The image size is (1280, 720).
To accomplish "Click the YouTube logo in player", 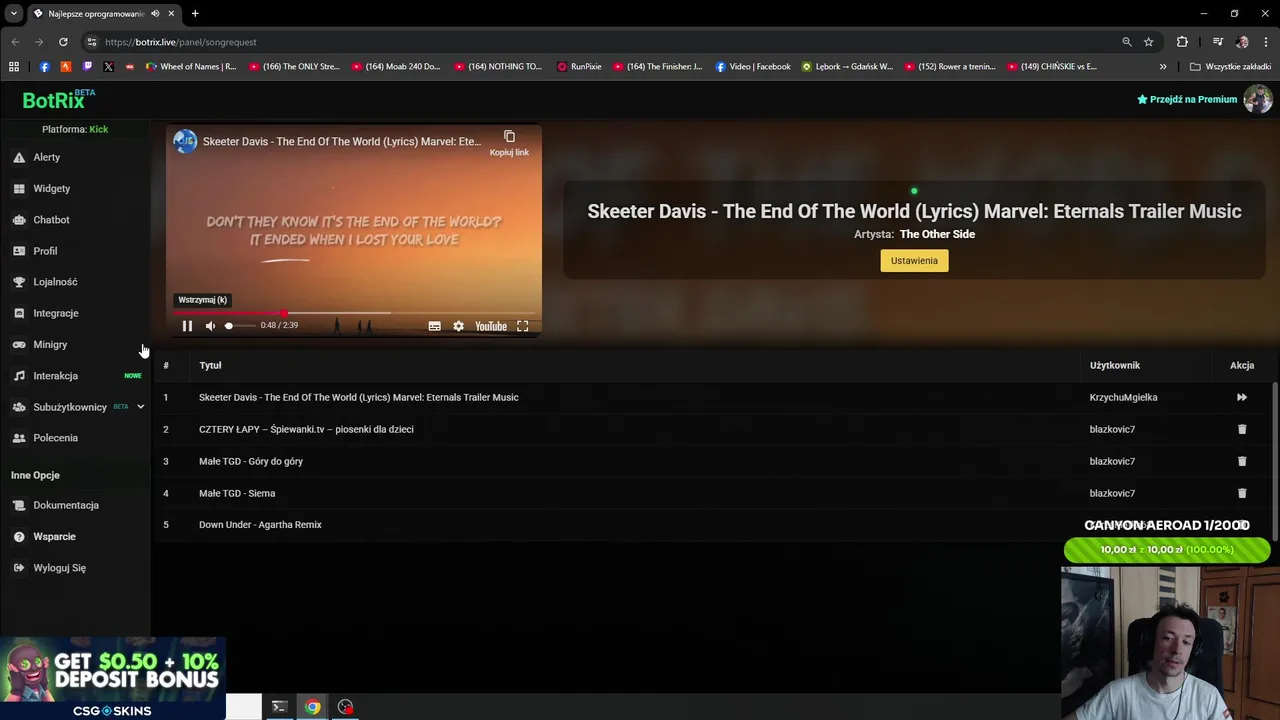I will (x=491, y=326).
